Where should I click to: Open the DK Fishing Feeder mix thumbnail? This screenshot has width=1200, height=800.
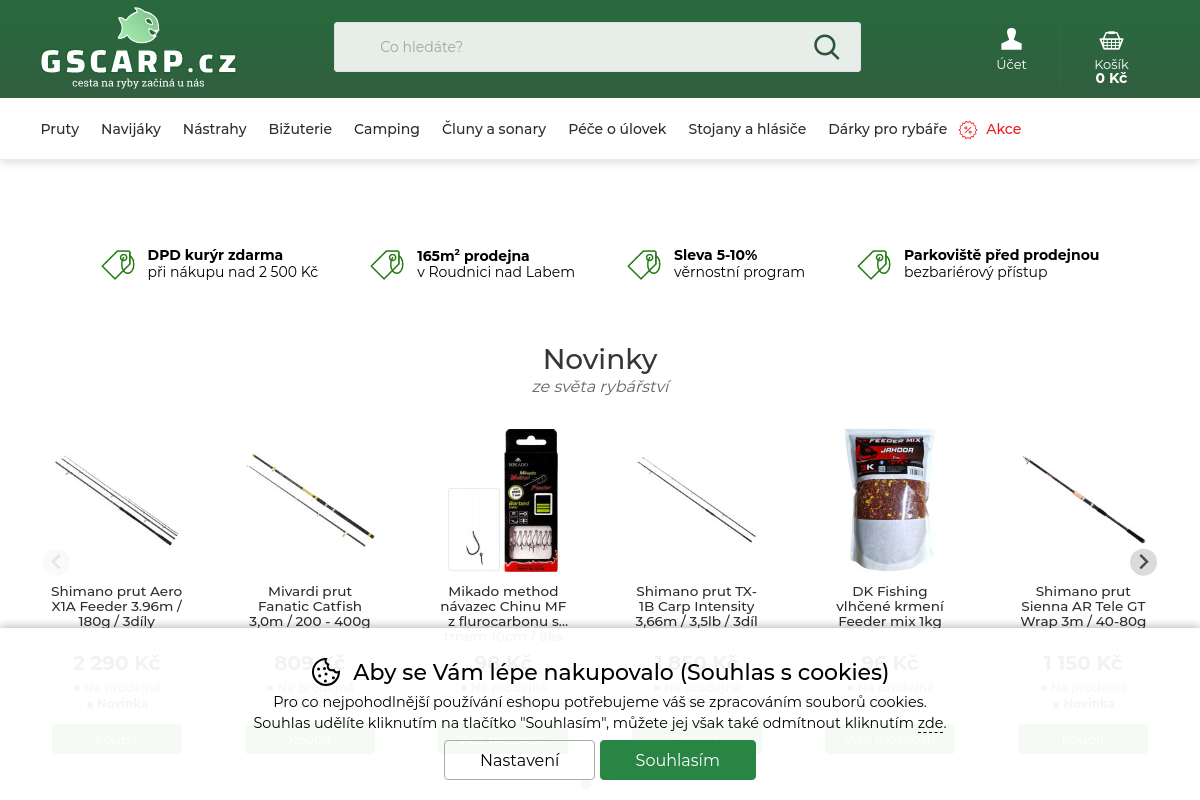click(x=890, y=500)
